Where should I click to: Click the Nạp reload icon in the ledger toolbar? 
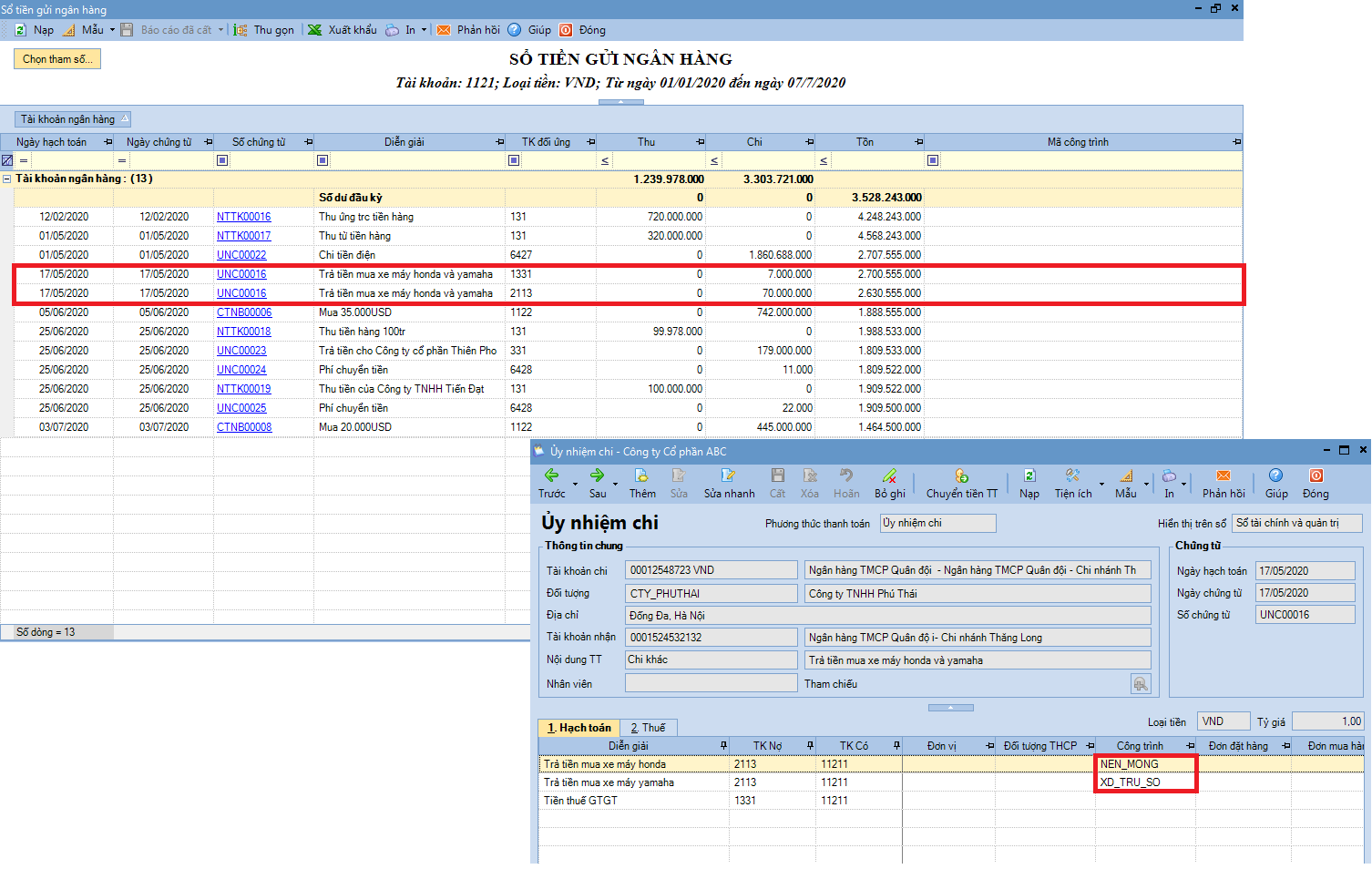[20, 30]
